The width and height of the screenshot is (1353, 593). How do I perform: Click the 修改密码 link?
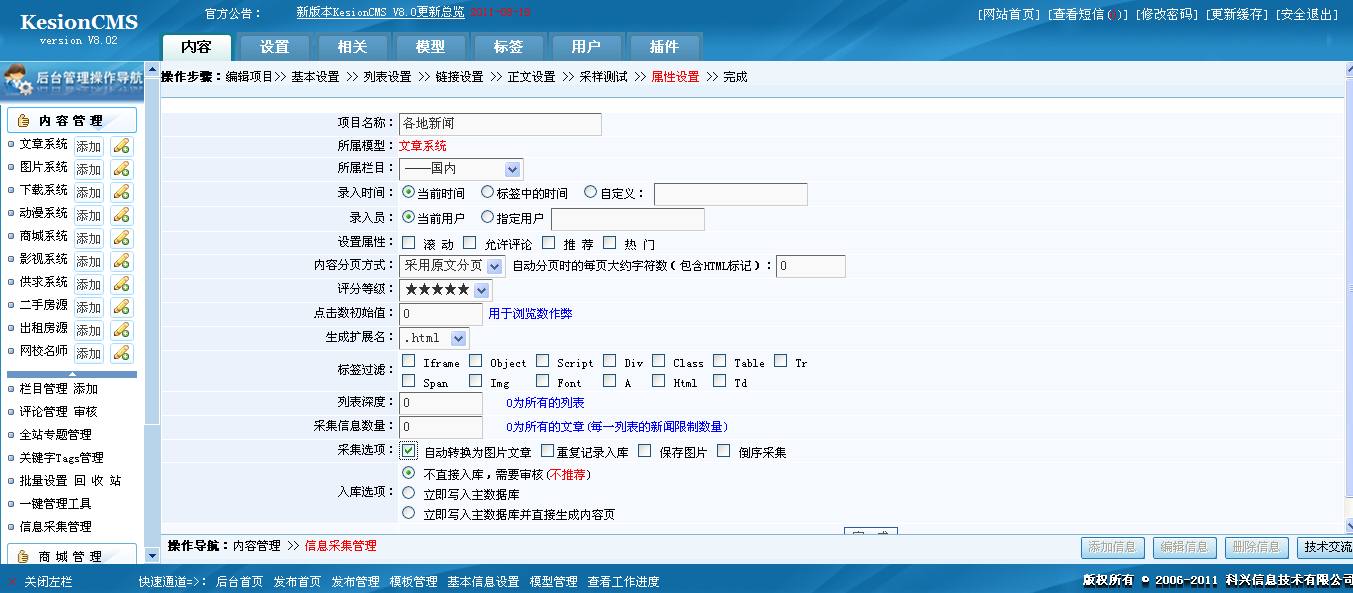coord(1167,14)
